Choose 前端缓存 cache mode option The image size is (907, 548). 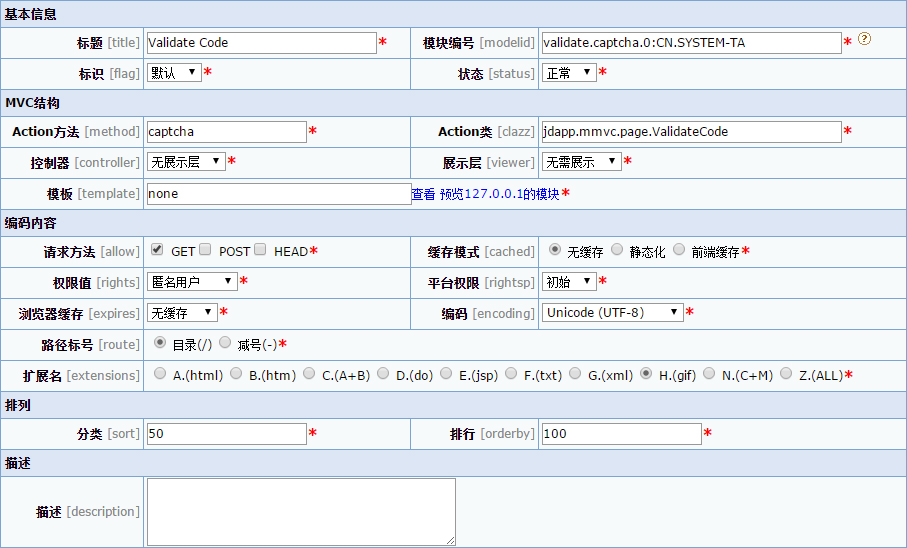(x=679, y=250)
